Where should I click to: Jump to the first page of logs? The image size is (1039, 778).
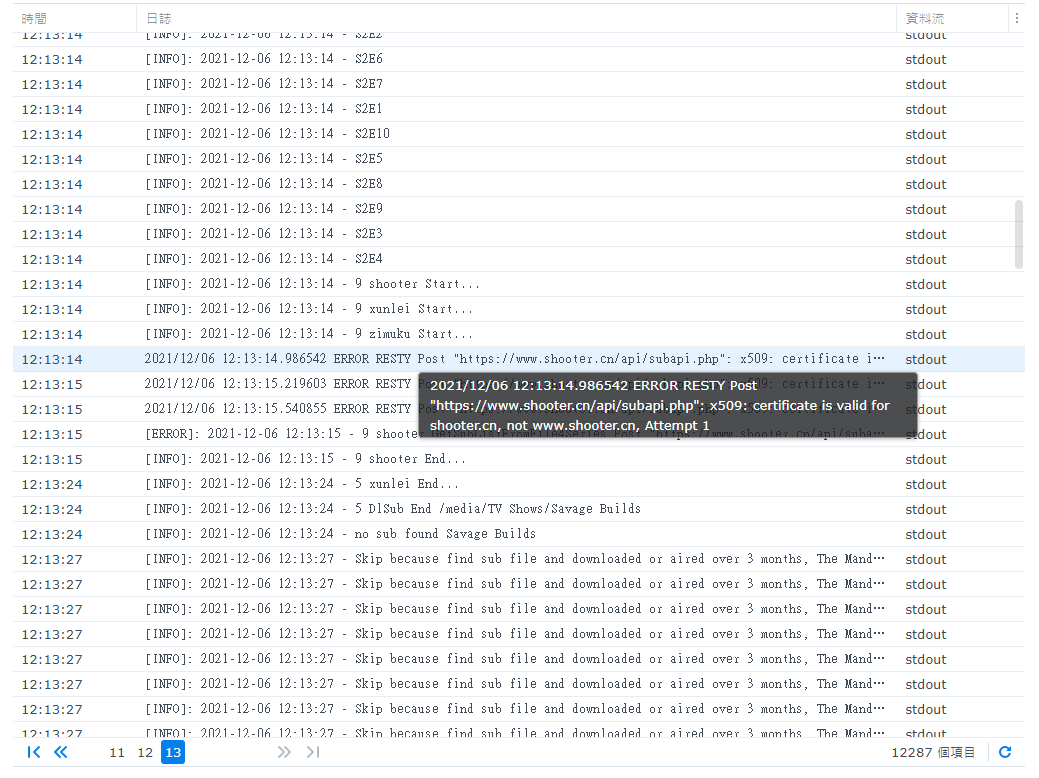tap(33, 752)
